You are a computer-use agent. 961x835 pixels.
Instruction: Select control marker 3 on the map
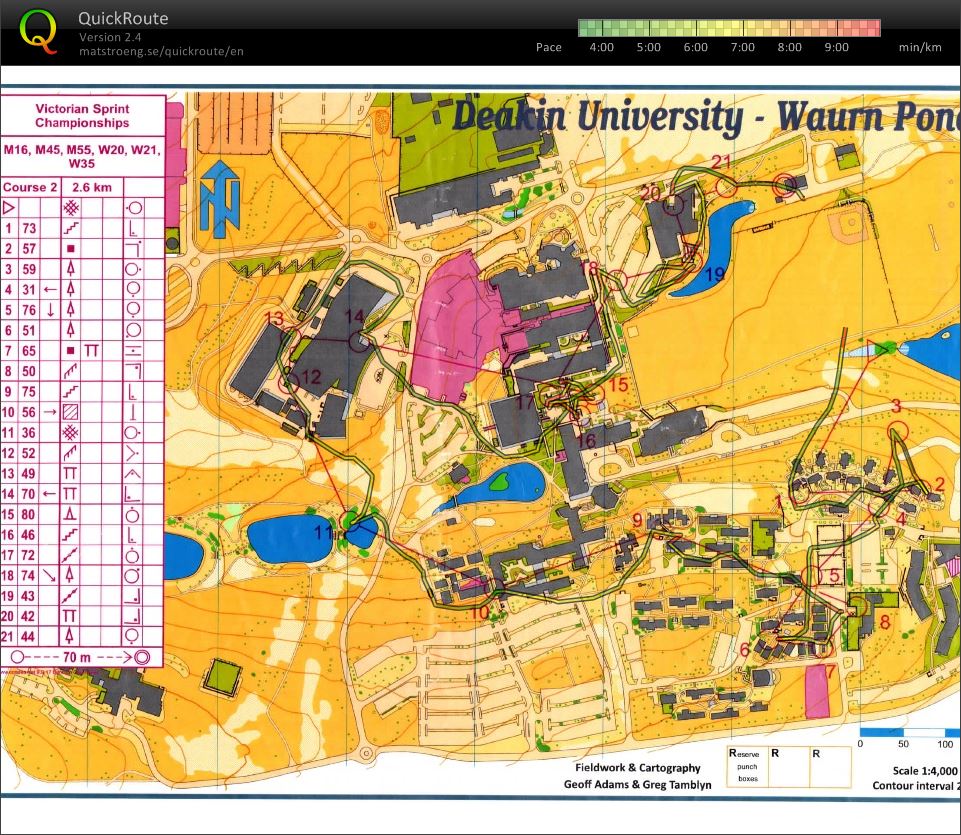897,429
